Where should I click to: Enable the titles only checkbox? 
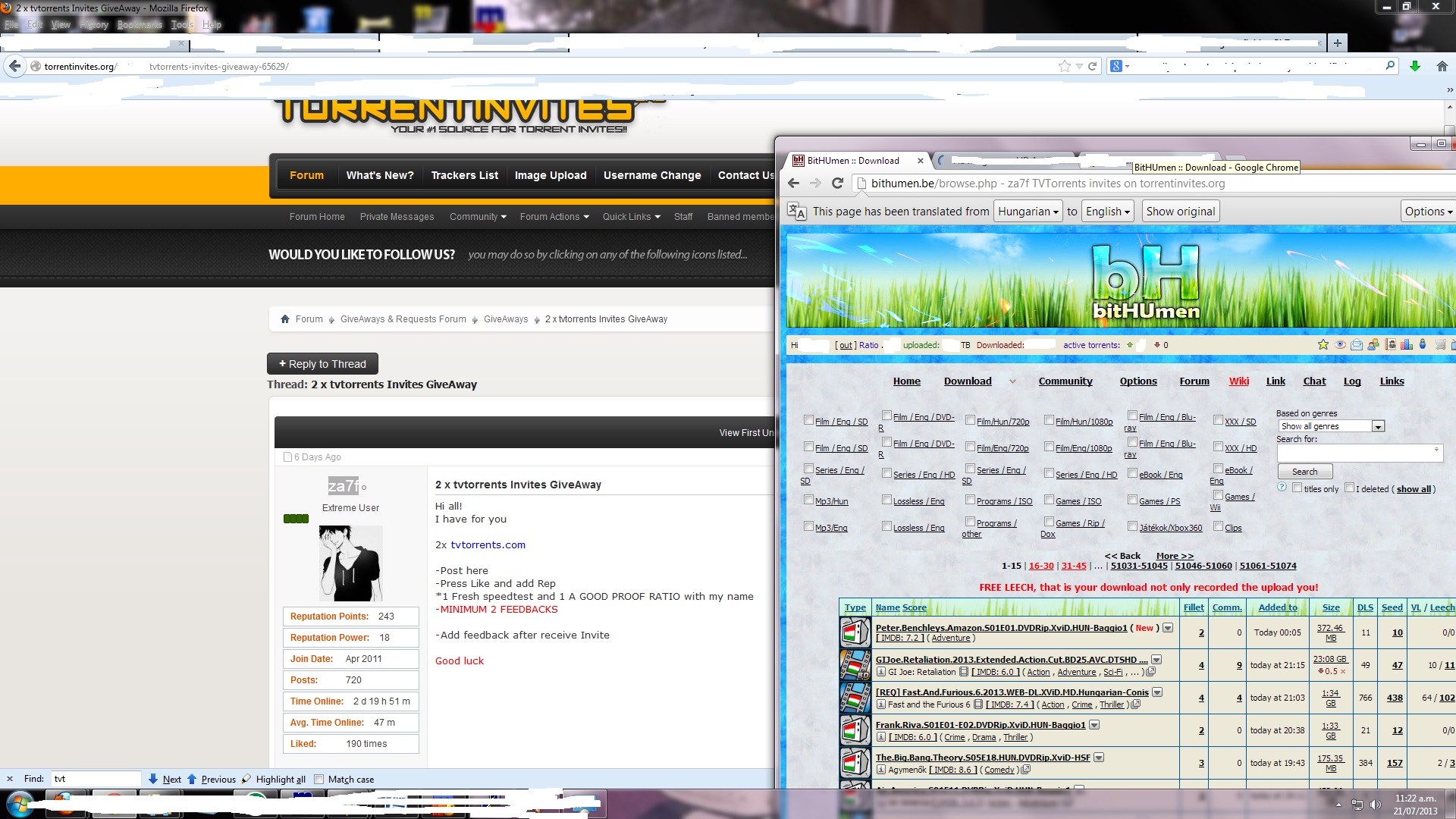(1297, 487)
